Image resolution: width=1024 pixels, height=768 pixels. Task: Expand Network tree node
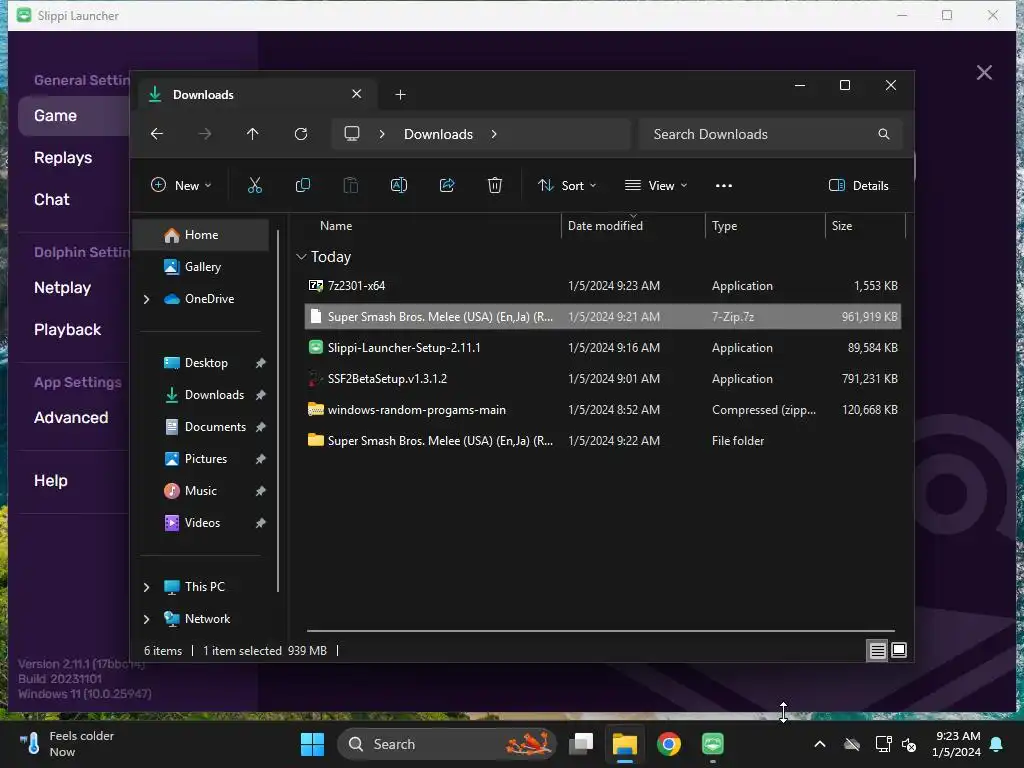coord(146,619)
